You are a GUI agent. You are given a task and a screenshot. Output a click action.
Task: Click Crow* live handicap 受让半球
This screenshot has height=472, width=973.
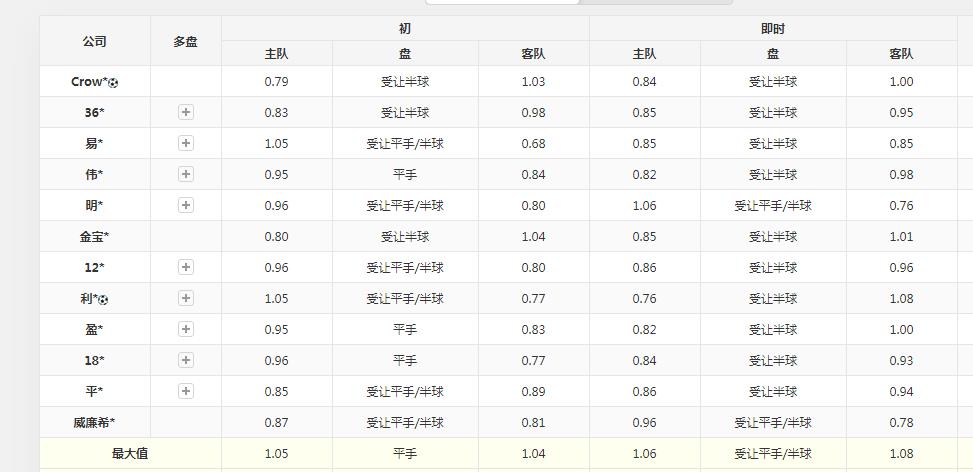pyautogui.click(x=773, y=81)
